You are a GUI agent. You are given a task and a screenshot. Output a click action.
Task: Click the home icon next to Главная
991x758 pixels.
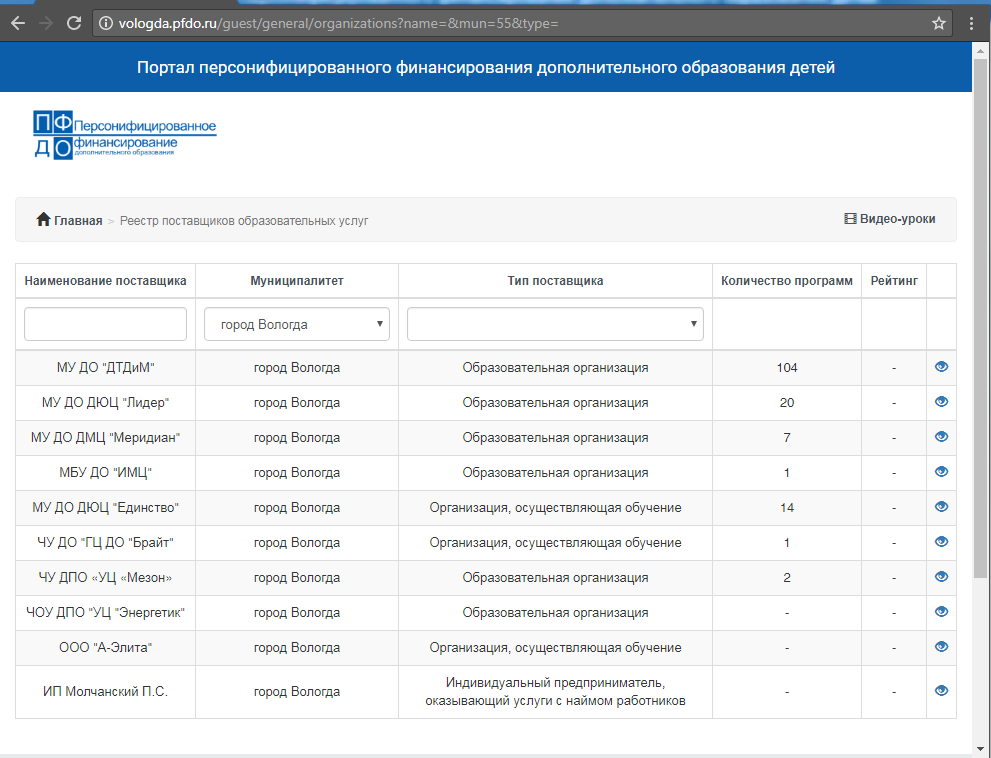coord(43,219)
